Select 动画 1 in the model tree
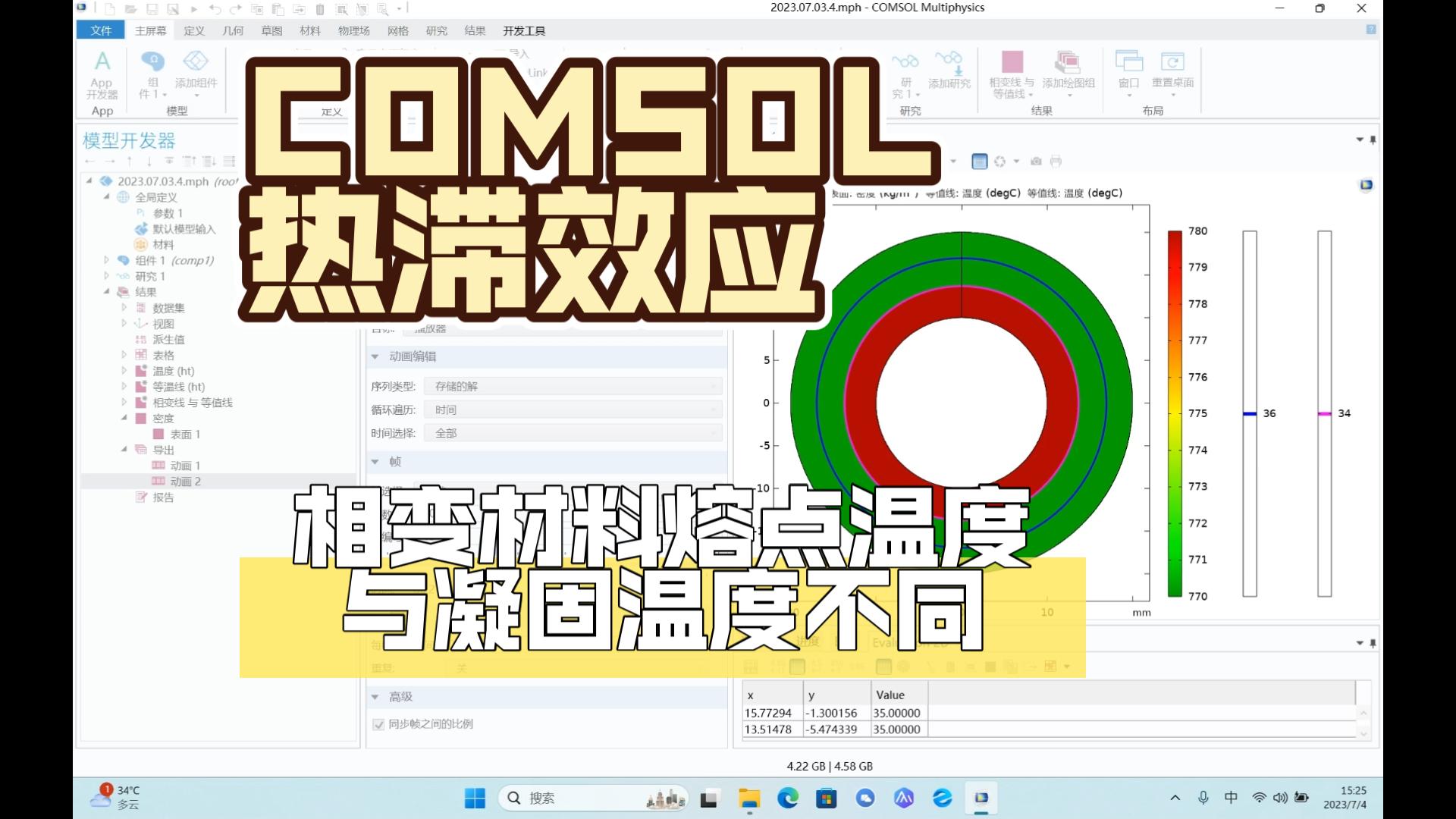Screen dimensions: 1456x819 click(x=185, y=466)
